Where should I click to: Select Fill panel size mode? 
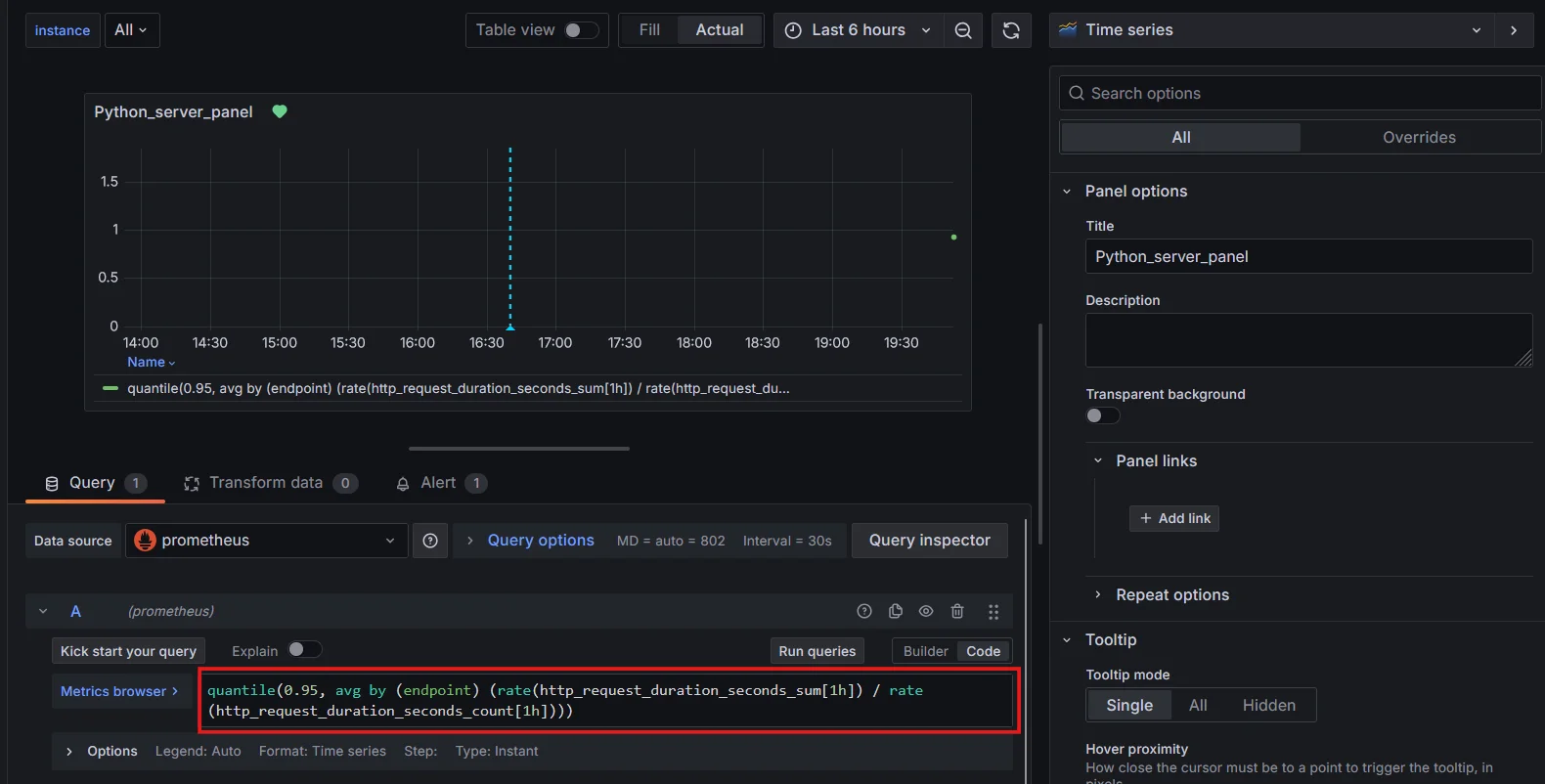(649, 30)
